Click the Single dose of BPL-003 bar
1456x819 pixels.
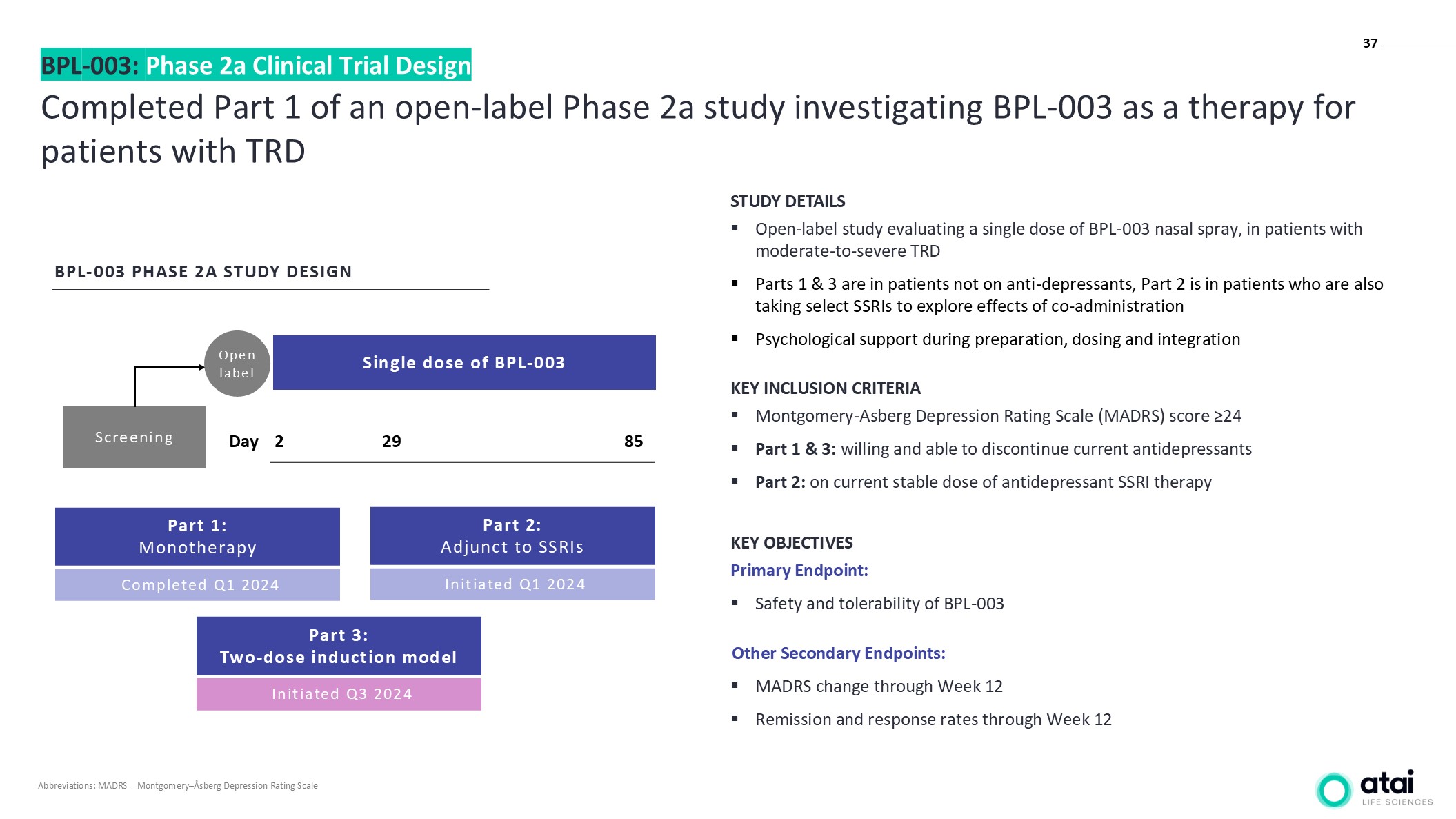463,363
